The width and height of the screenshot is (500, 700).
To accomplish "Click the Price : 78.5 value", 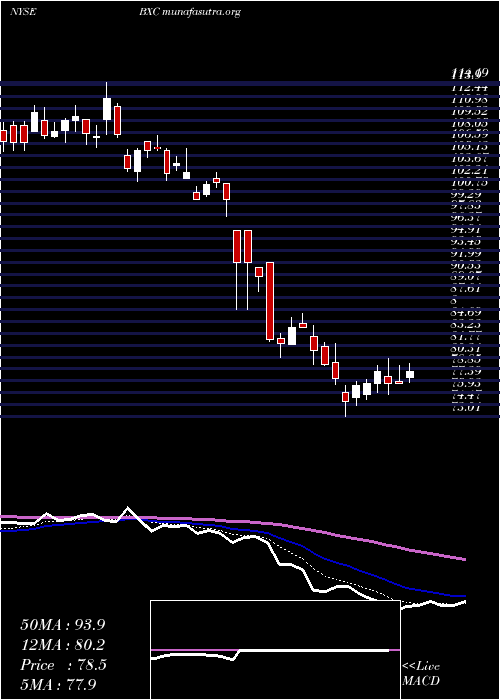I will 63,665.
